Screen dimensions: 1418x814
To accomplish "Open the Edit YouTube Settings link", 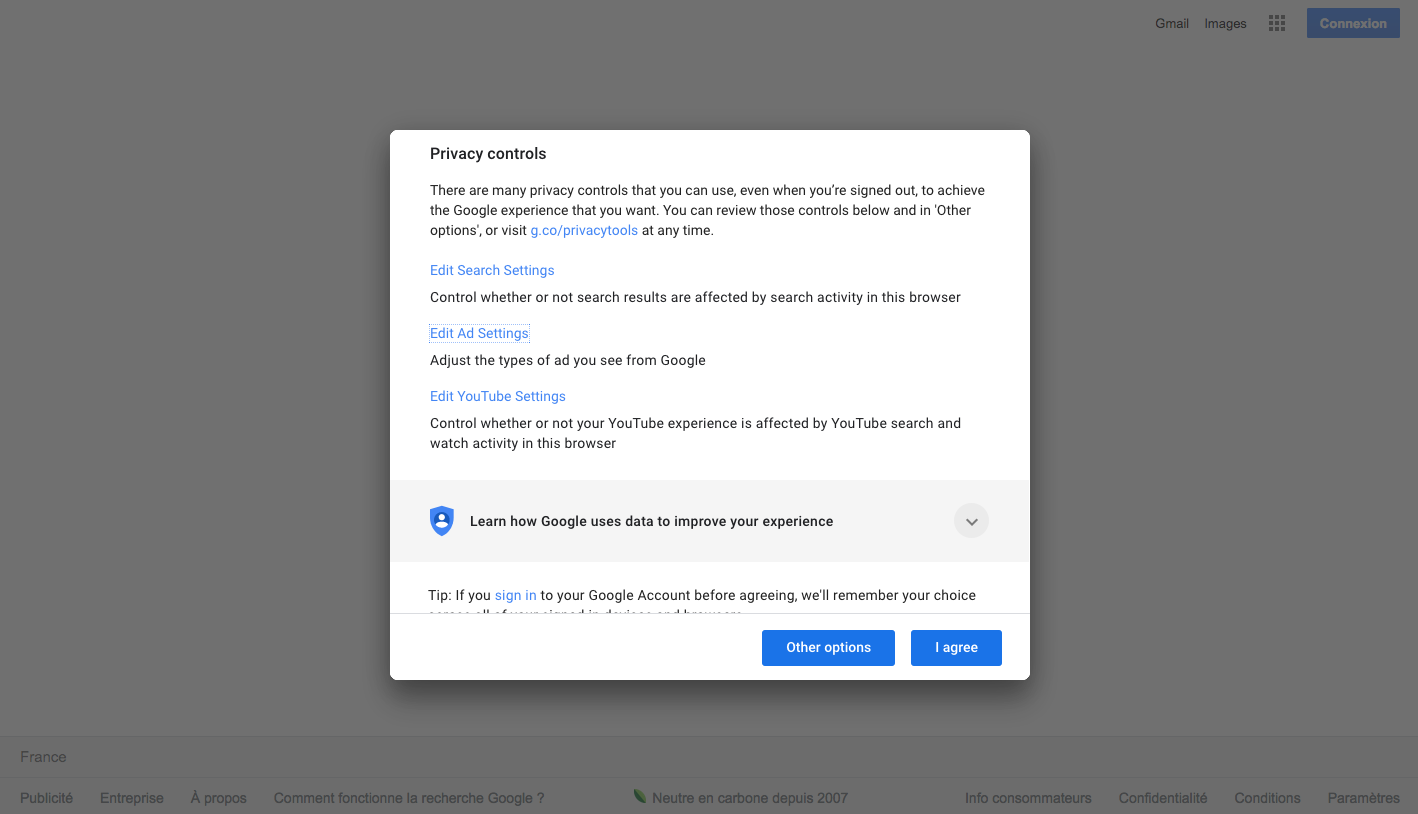I will 498,396.
